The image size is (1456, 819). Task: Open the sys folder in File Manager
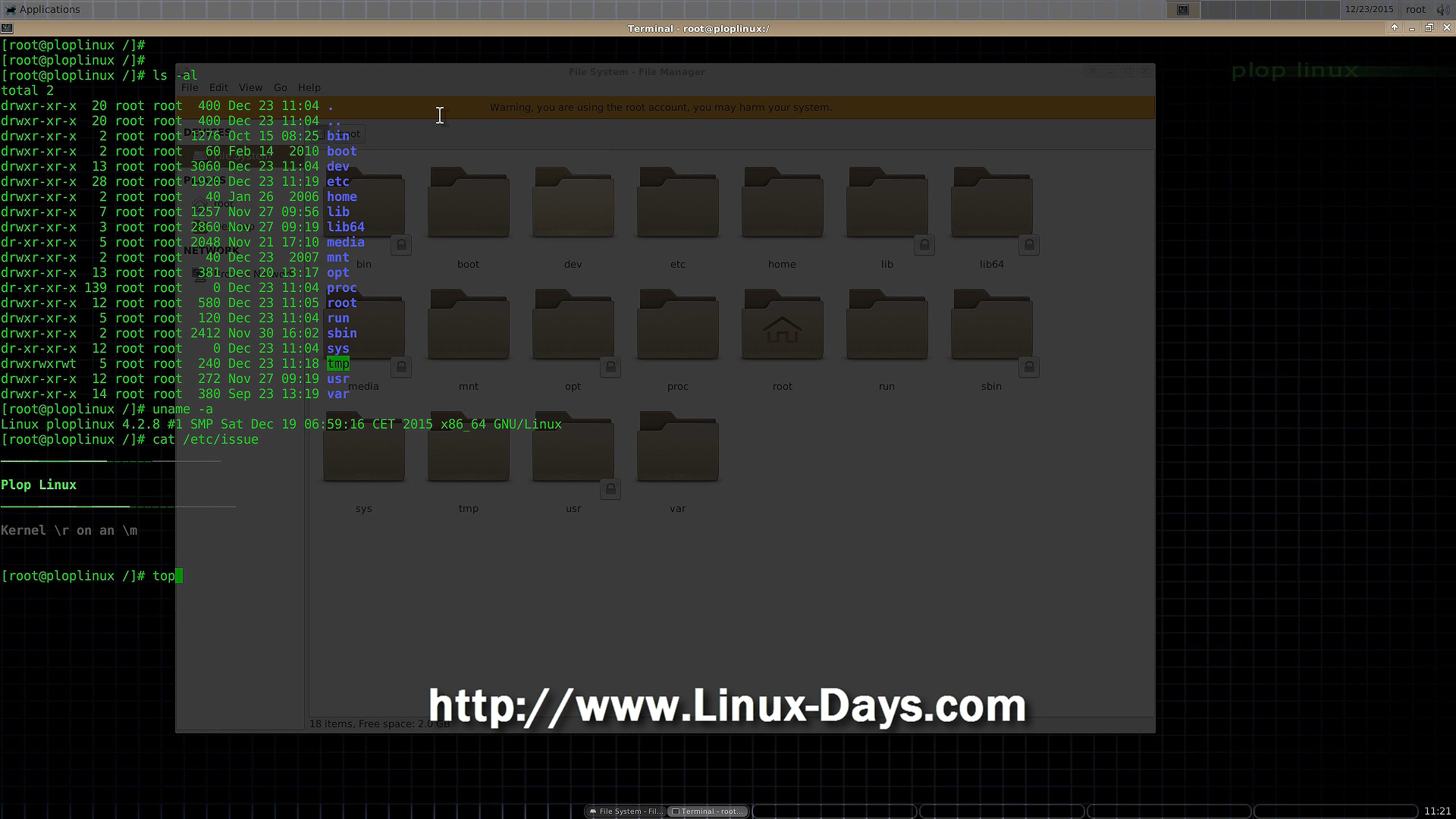pyautogui.click(x=364, y=447)
